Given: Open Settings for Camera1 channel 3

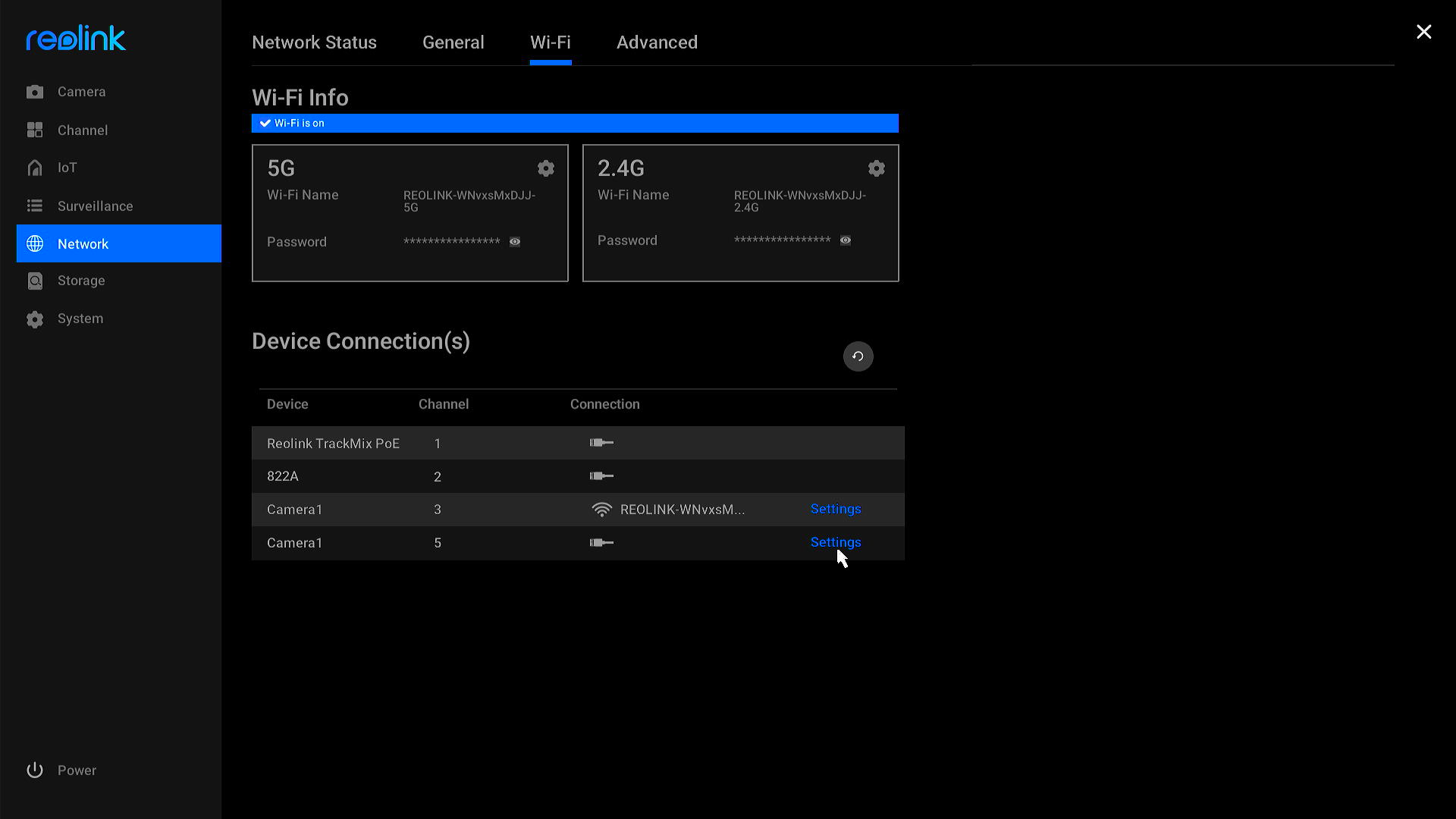Looking at the screenshot, I should pyautogui.click(x=836, y=509).
